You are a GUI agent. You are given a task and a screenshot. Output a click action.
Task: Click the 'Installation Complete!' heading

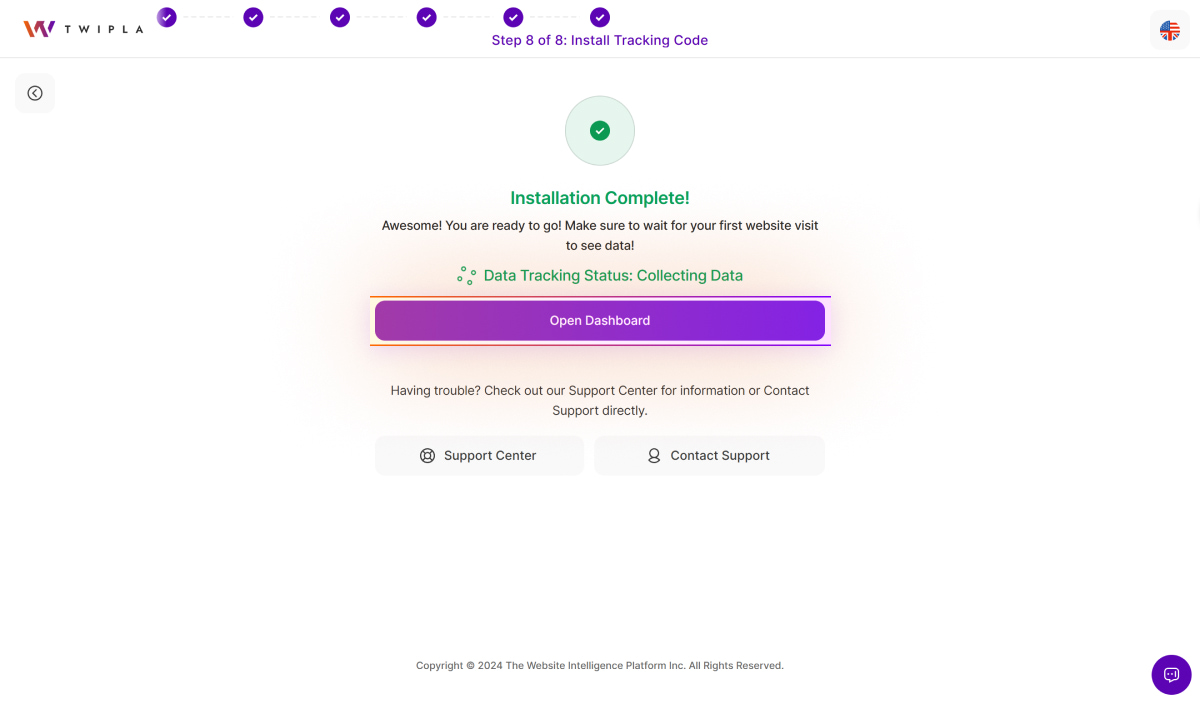pyautogui.click(x=600, y=198)
